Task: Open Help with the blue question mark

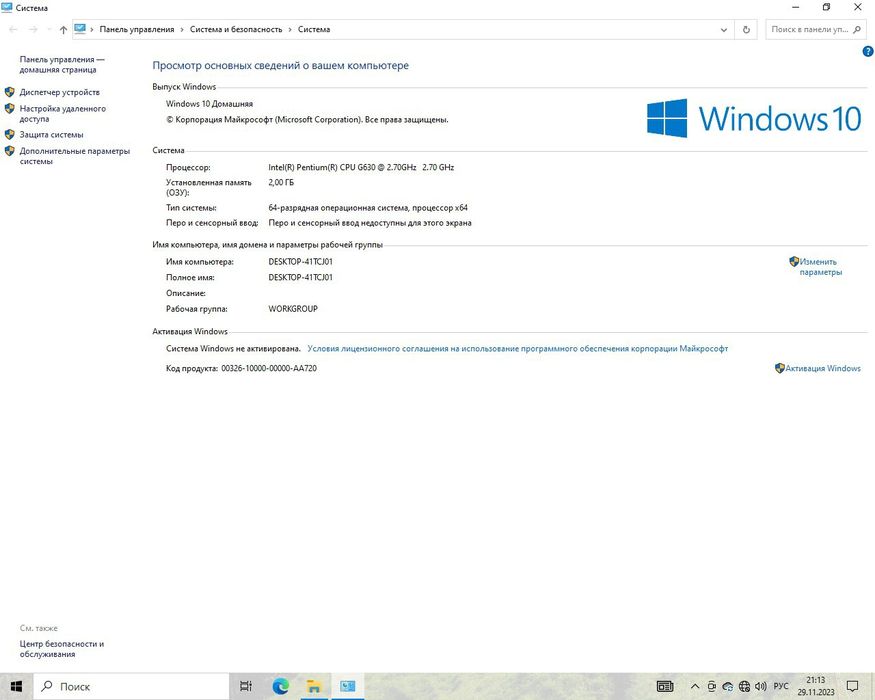Action: click(x=868, y=51)
